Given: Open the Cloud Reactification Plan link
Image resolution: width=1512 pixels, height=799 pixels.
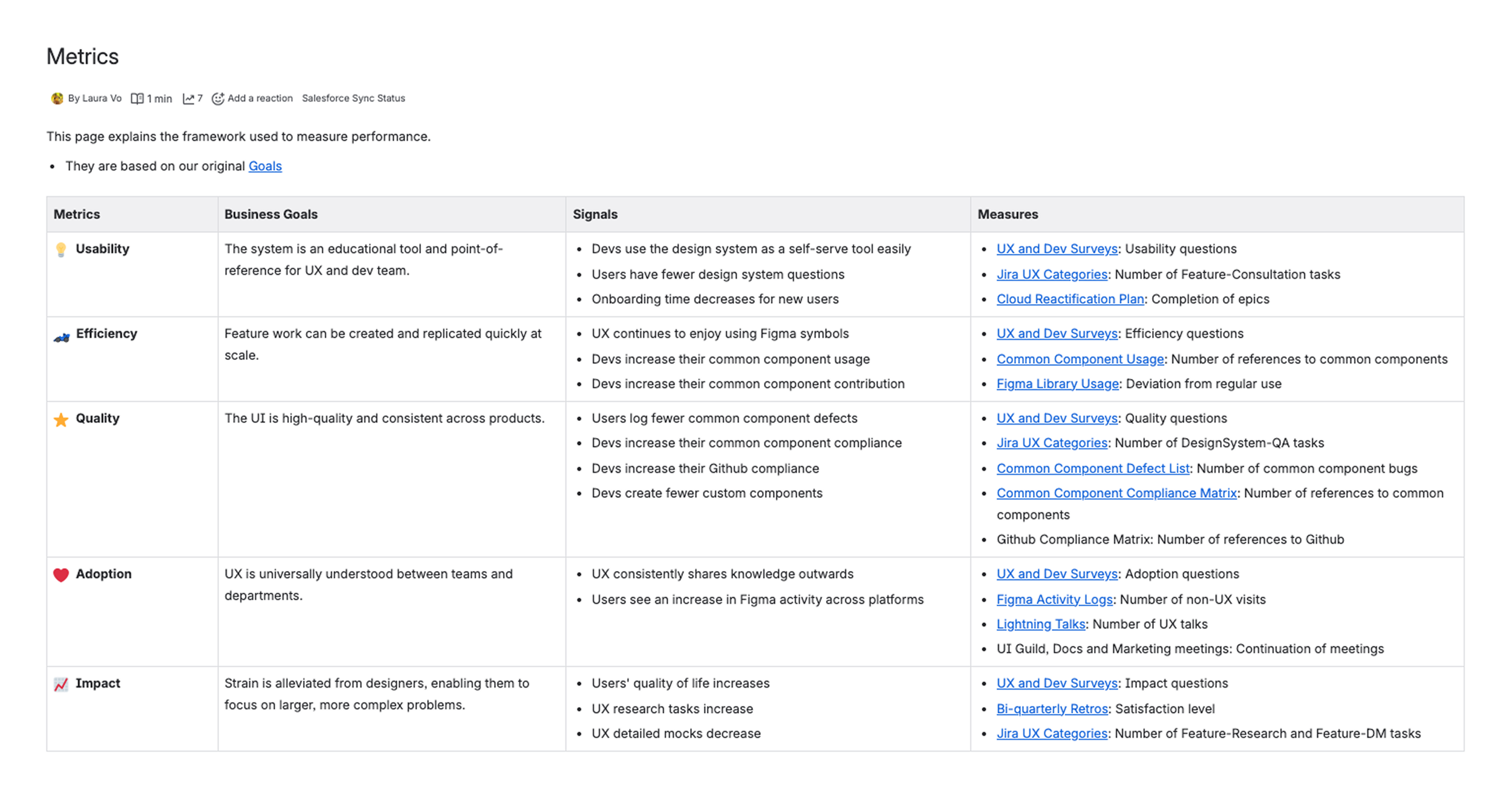Looking at the screenshot, I should tap(1070, 299).
